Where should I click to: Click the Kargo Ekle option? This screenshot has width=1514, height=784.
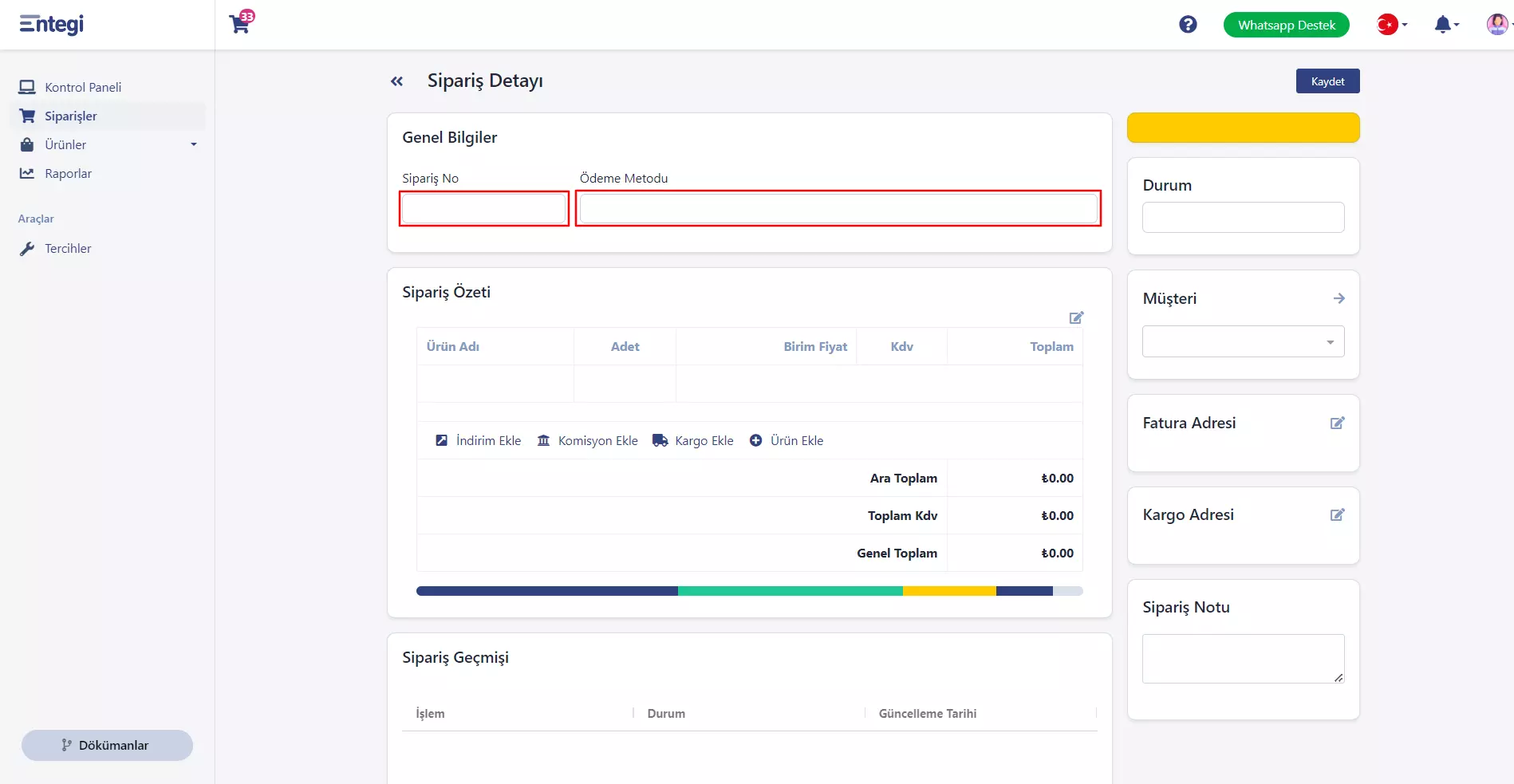692,440
